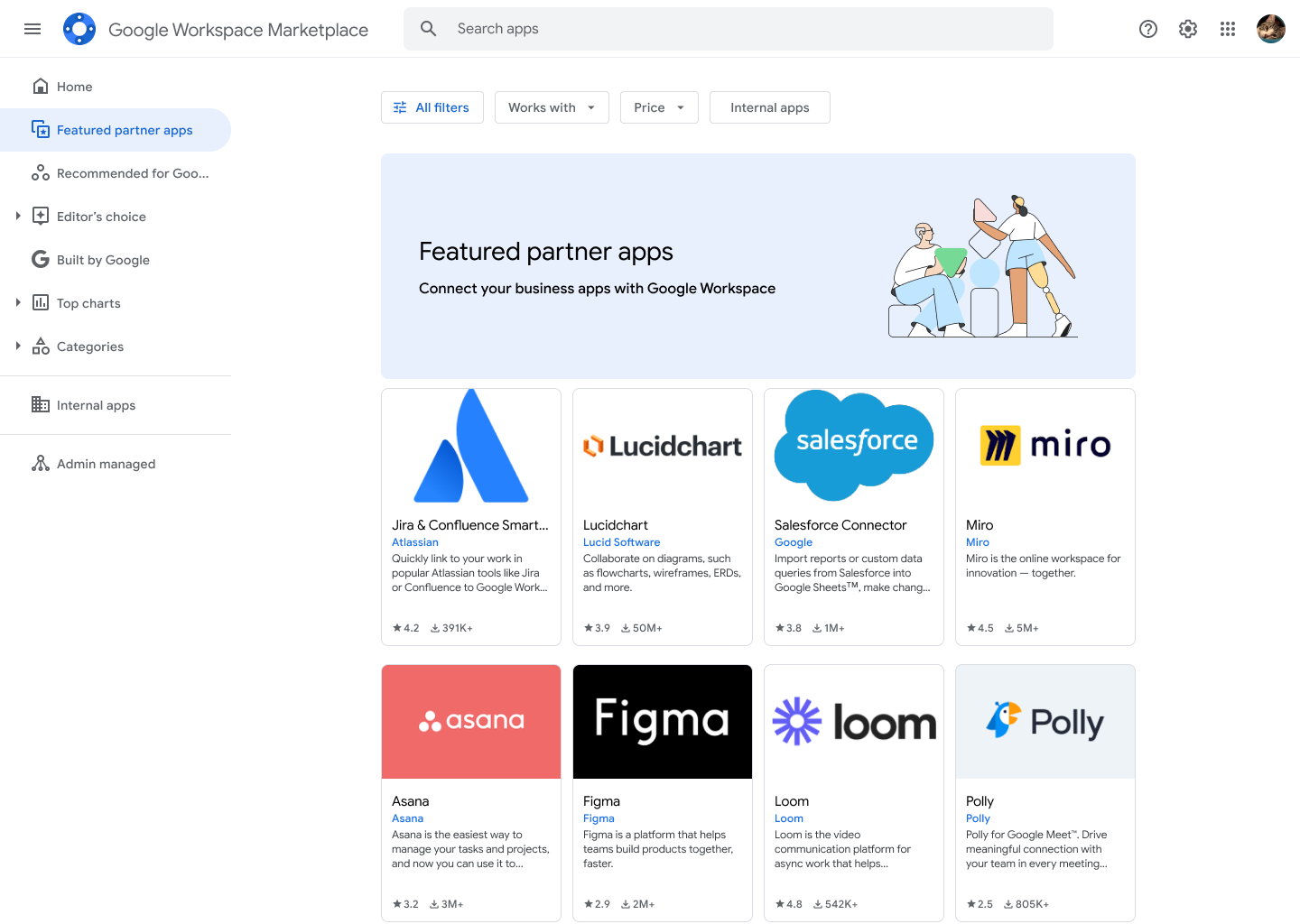Click the Admin managed sidebar icon

click(x=41, y=464)
